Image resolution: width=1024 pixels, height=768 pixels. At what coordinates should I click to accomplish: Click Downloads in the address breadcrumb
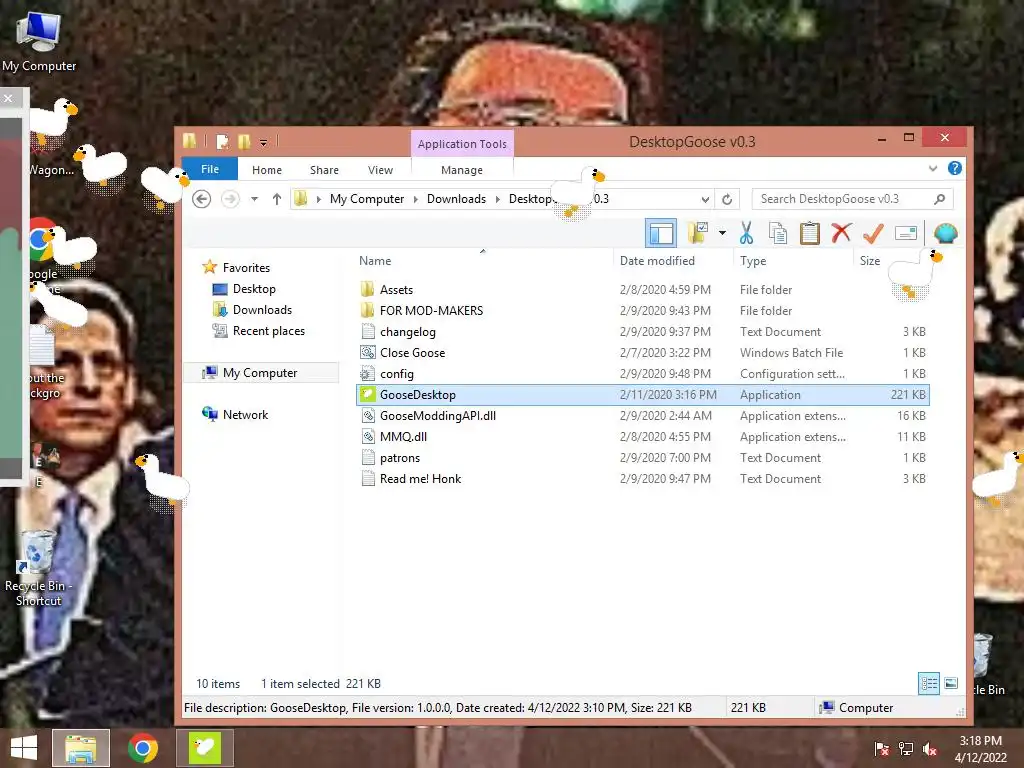[x=456, y=199]
